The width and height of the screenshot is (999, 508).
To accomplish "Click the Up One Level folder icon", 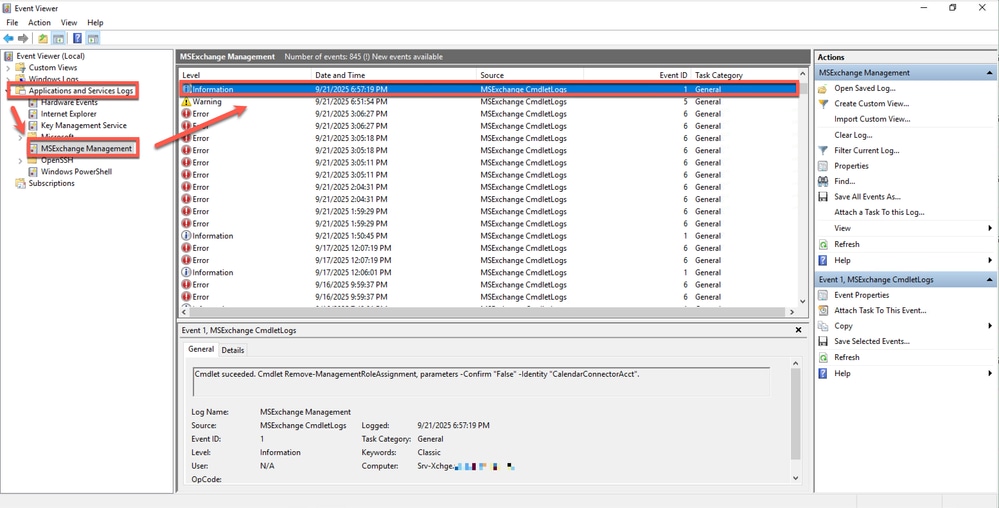I will 43,38.
